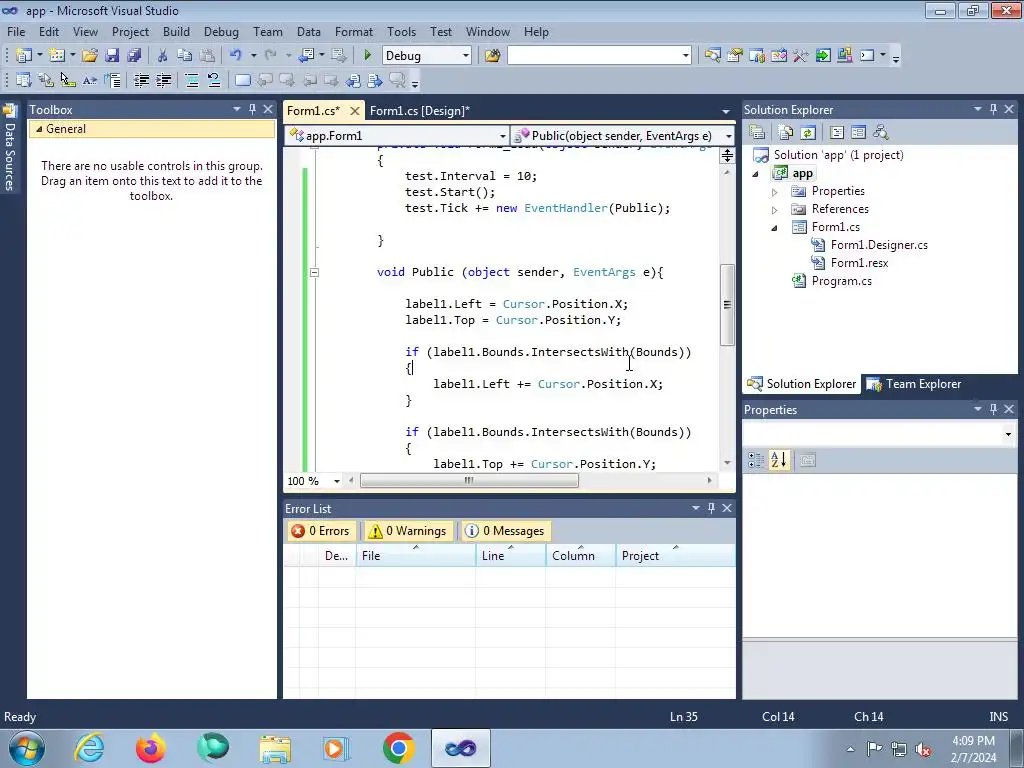Collapse the Form1.cs node in Solution Explorer
Image resolution: width=1024 pixels, height=768 pixels.
pos(775,227)
